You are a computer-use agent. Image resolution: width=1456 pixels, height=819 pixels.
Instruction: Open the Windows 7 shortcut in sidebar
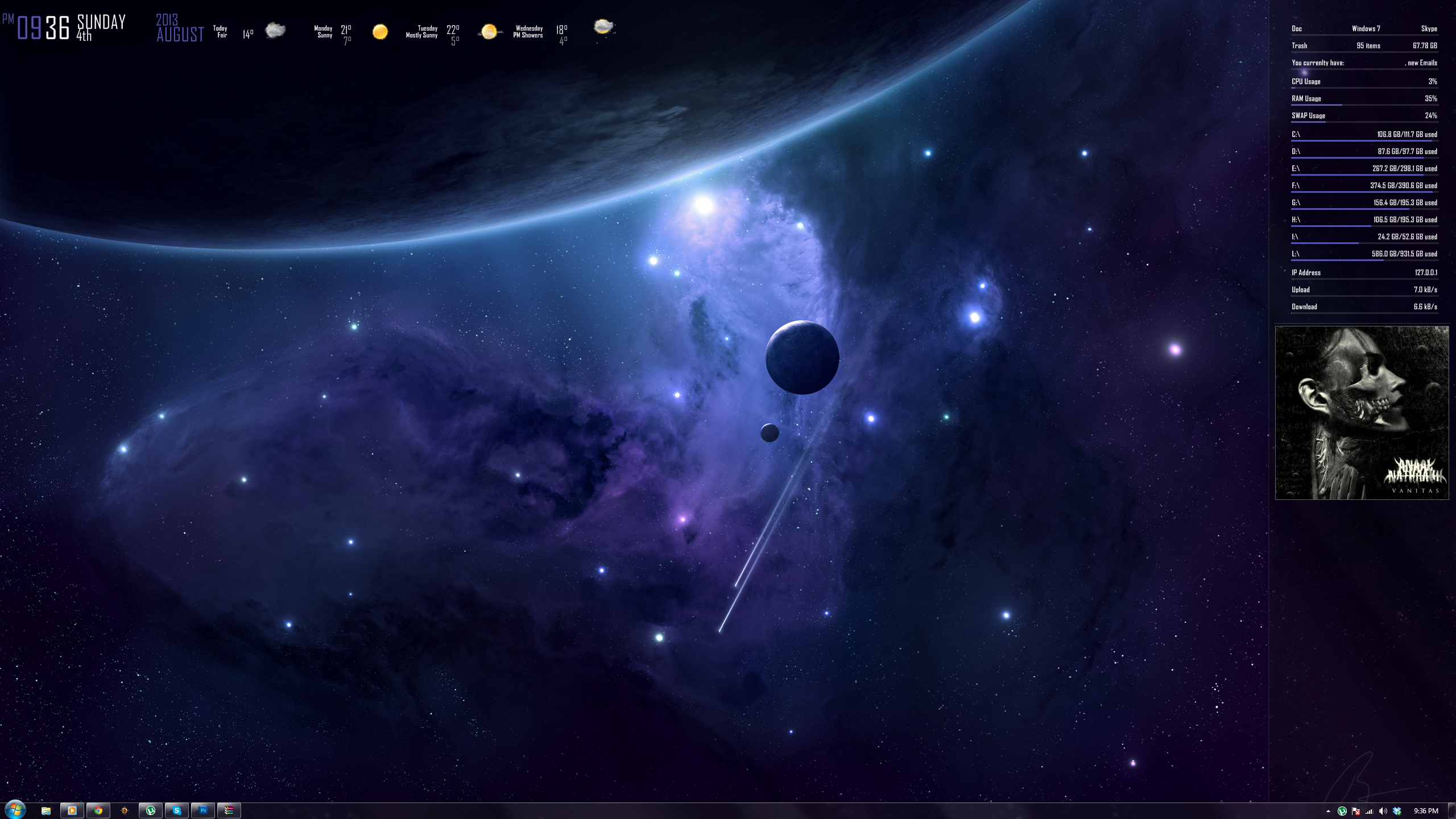coord(1366,28)
